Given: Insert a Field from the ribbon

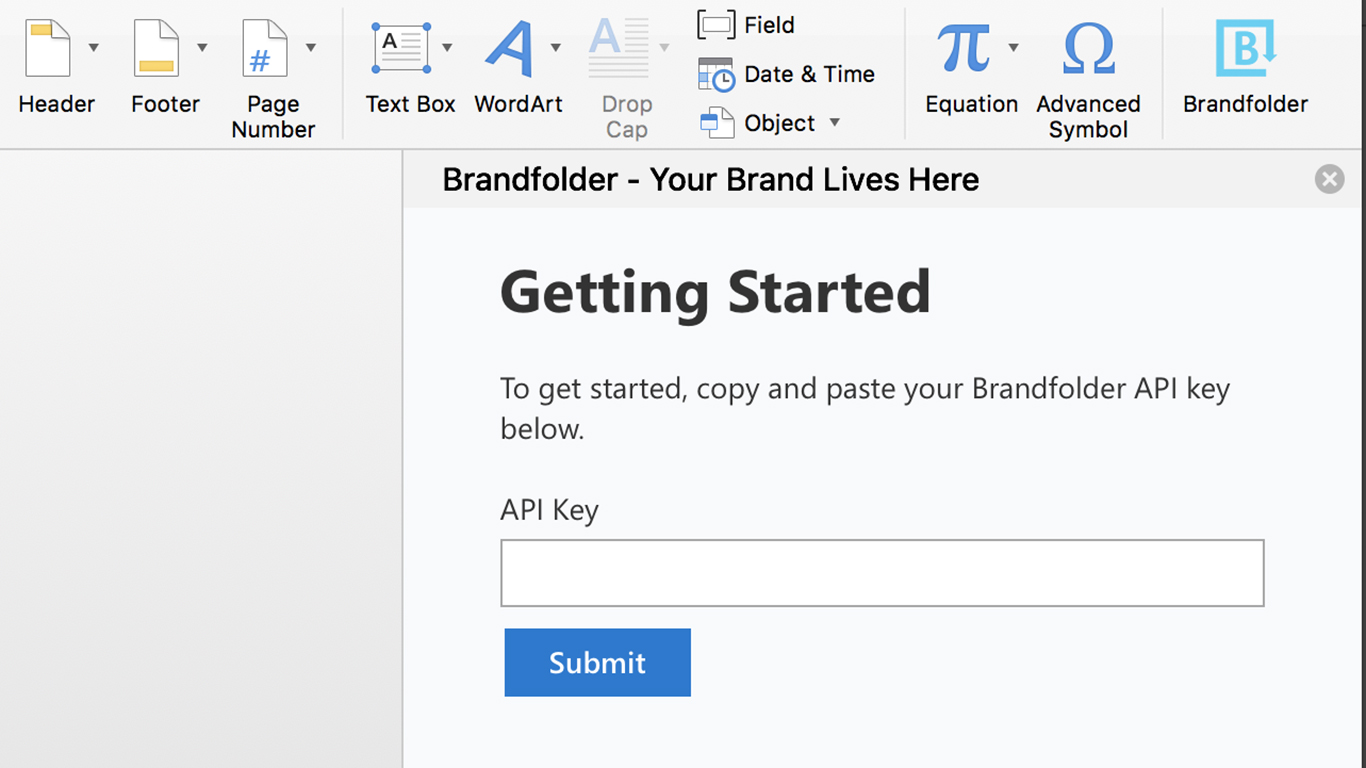Looking at the screenshot, I should pyautogui.click(x=746, y=25).
